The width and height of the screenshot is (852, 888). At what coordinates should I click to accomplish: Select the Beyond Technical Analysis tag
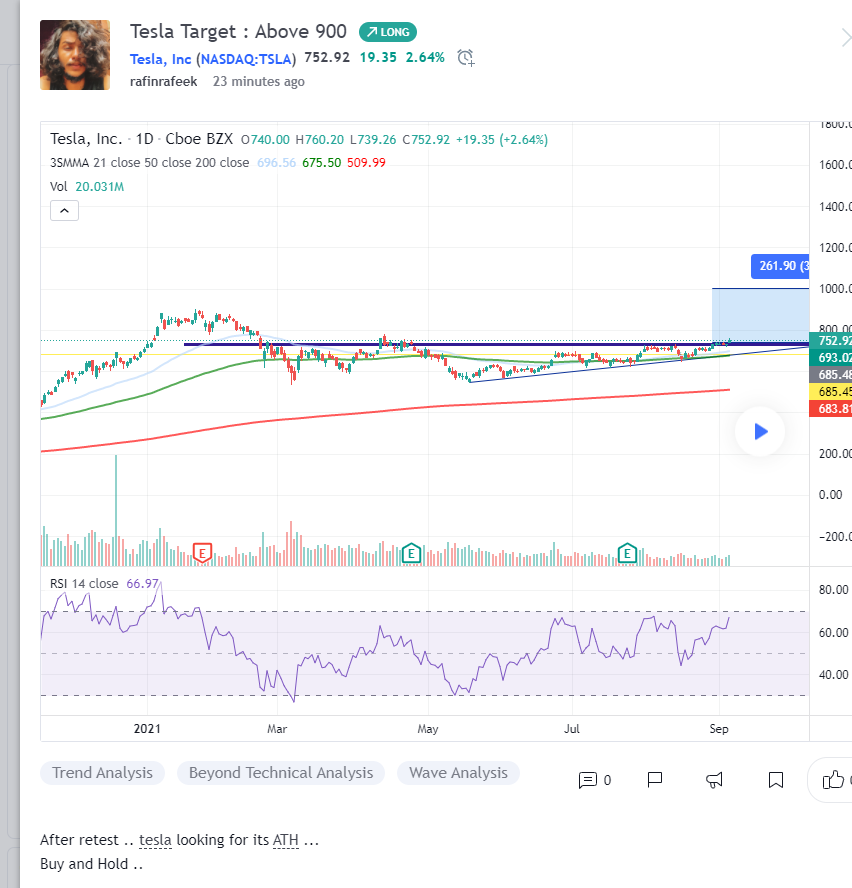click(x=281, y=773)
